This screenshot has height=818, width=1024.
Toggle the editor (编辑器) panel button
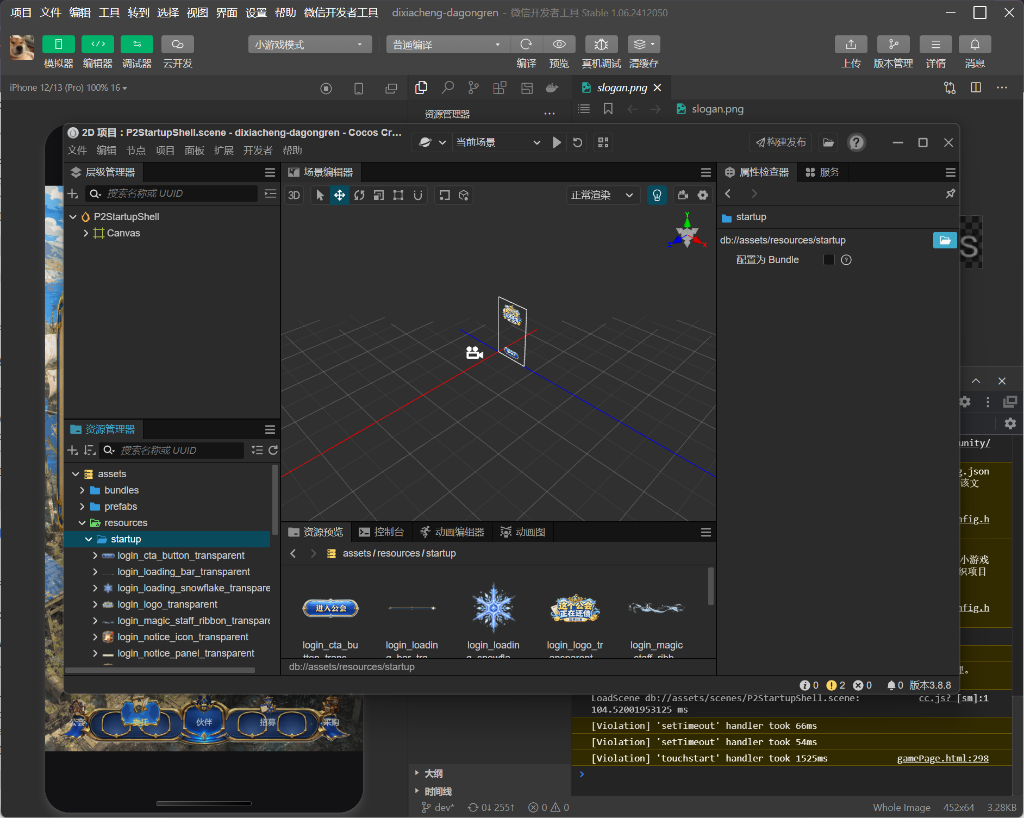pos(97,44)
